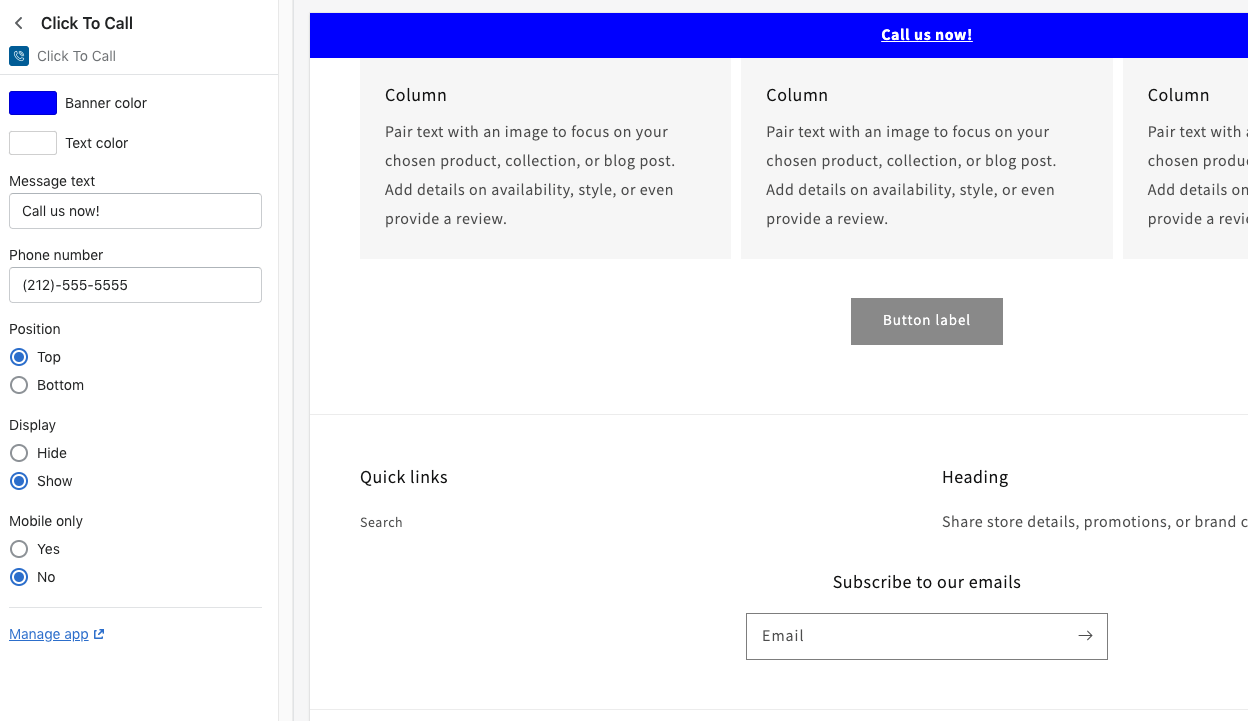Open the Manage app link
Image resolution: width=1248 pixels, height=721 pixels.
[x=48, y=633]
